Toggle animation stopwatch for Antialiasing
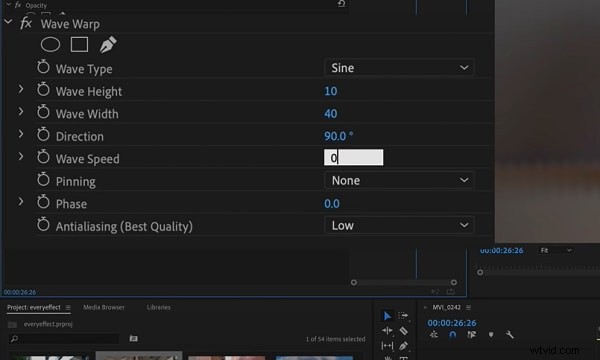The height and width of the screenshot is (360, 600). (x=43, y=225)
